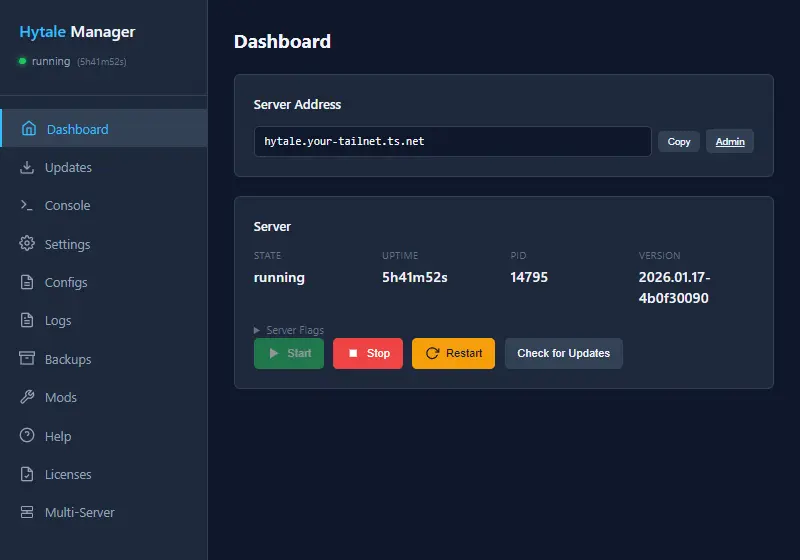Screen dimensions: 800x560
Task: Click the Settings gear icon
Action: pos(27,243)
